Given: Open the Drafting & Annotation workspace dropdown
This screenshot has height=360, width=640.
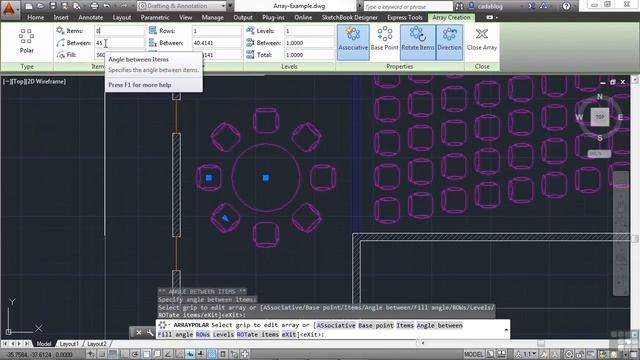Looking at the screenshot, I should pyautogui.click(x=182, y=6).
